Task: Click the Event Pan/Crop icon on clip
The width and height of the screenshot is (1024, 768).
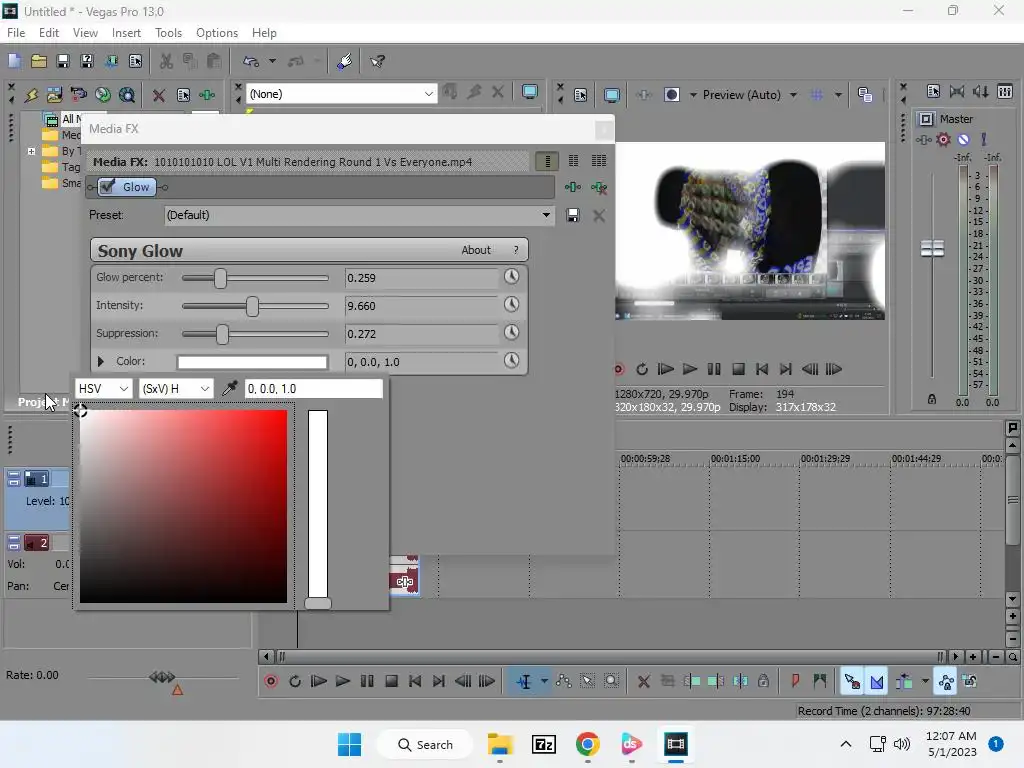Action: 404,581
